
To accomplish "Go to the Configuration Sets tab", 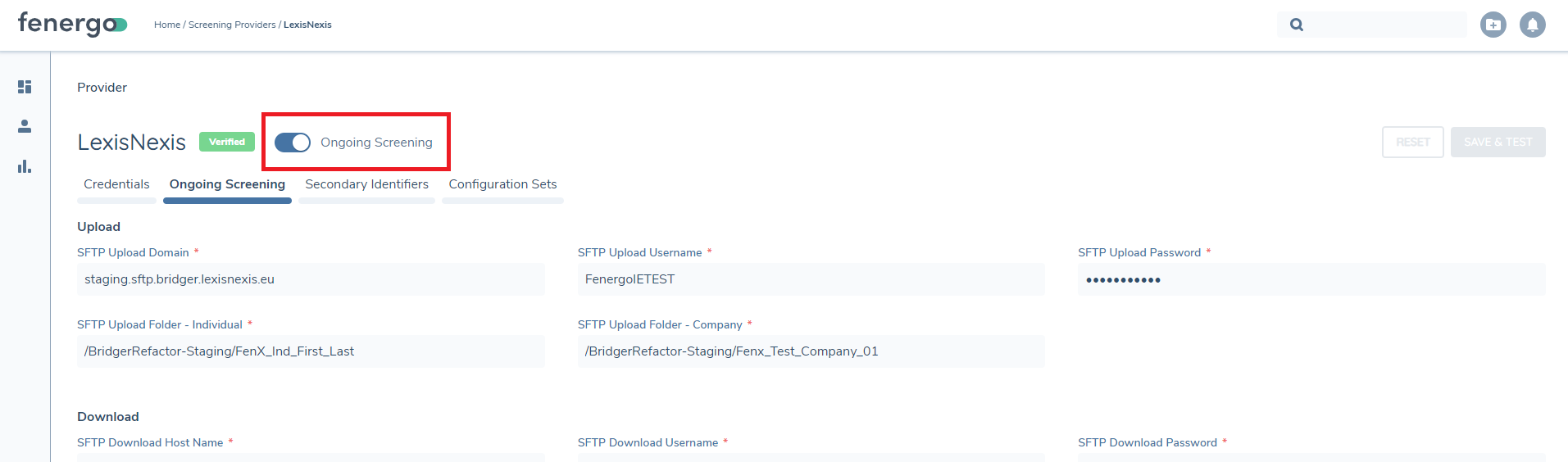I will (502, 184).
